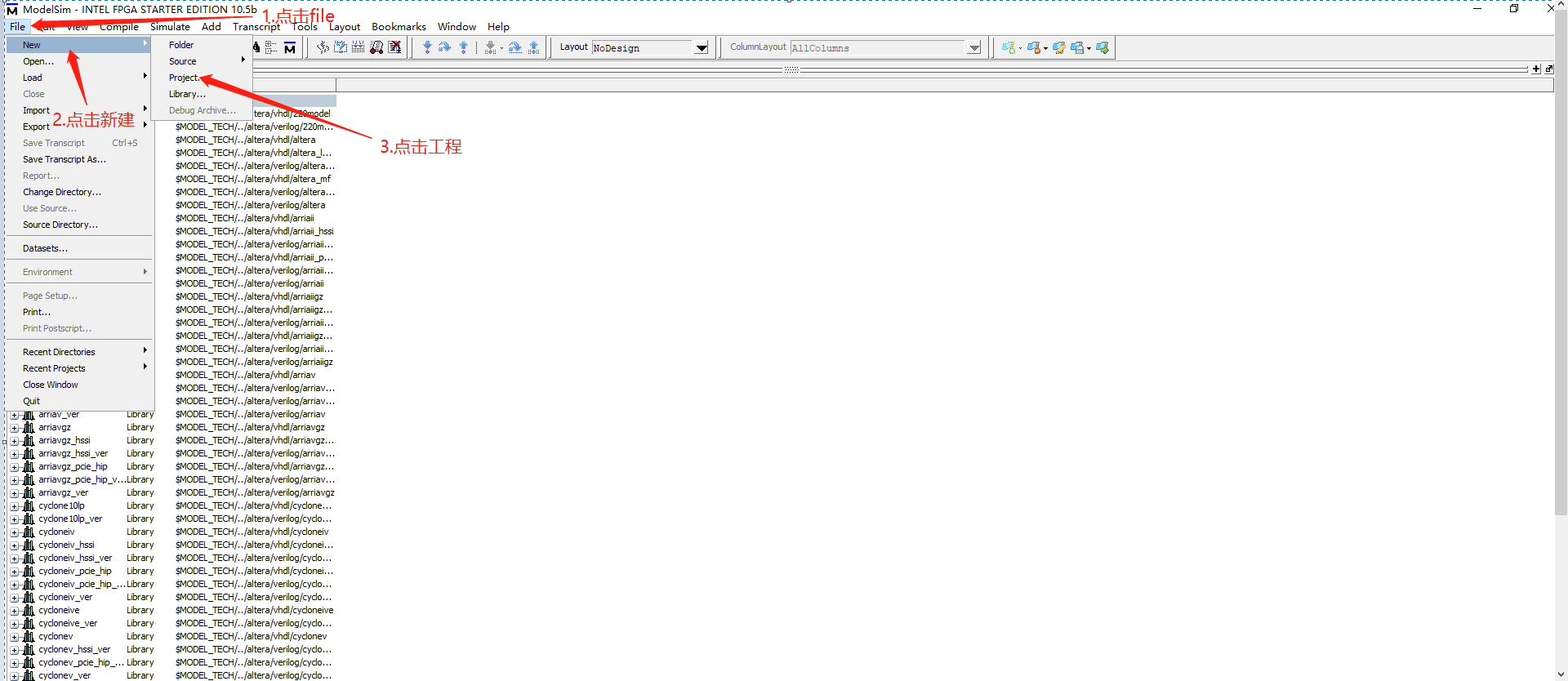Choose Folder in the New submenu

[x=201, y=45]
